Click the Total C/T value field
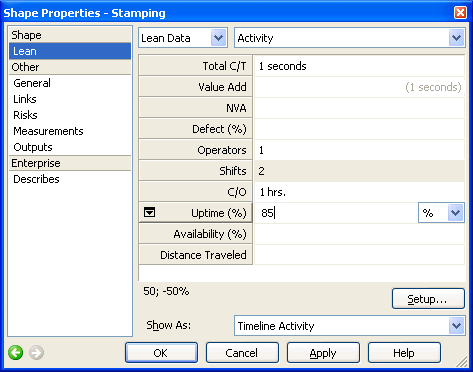The image size is (473, 372). coord(359,66)
